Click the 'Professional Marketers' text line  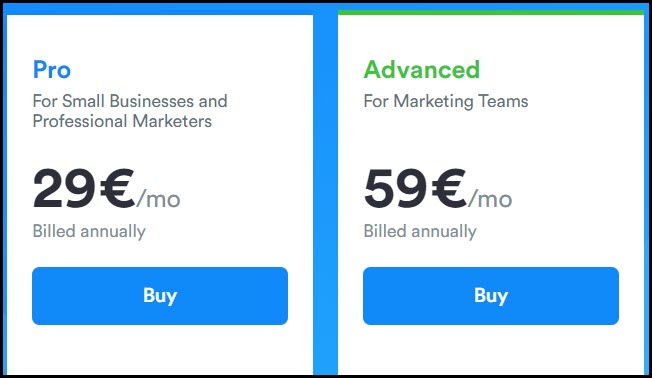(122, 121)
